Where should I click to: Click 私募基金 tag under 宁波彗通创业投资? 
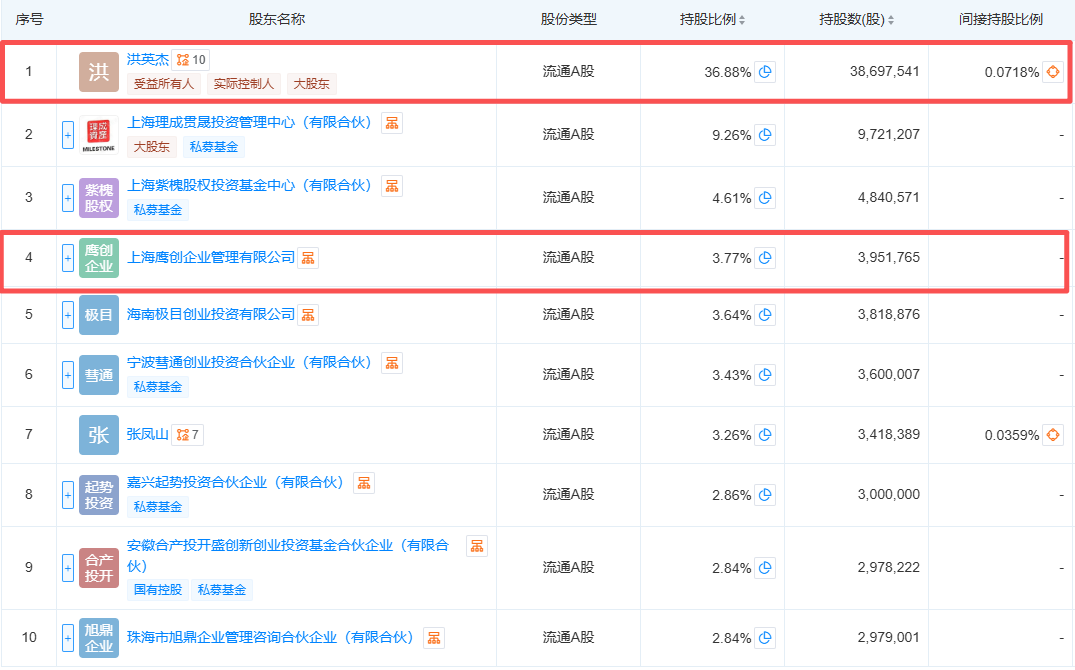(158, 387)
